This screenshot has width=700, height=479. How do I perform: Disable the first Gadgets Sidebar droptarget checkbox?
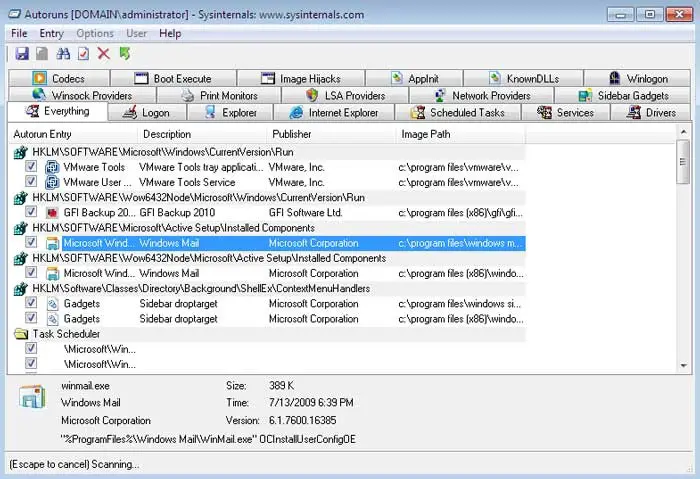31,303
